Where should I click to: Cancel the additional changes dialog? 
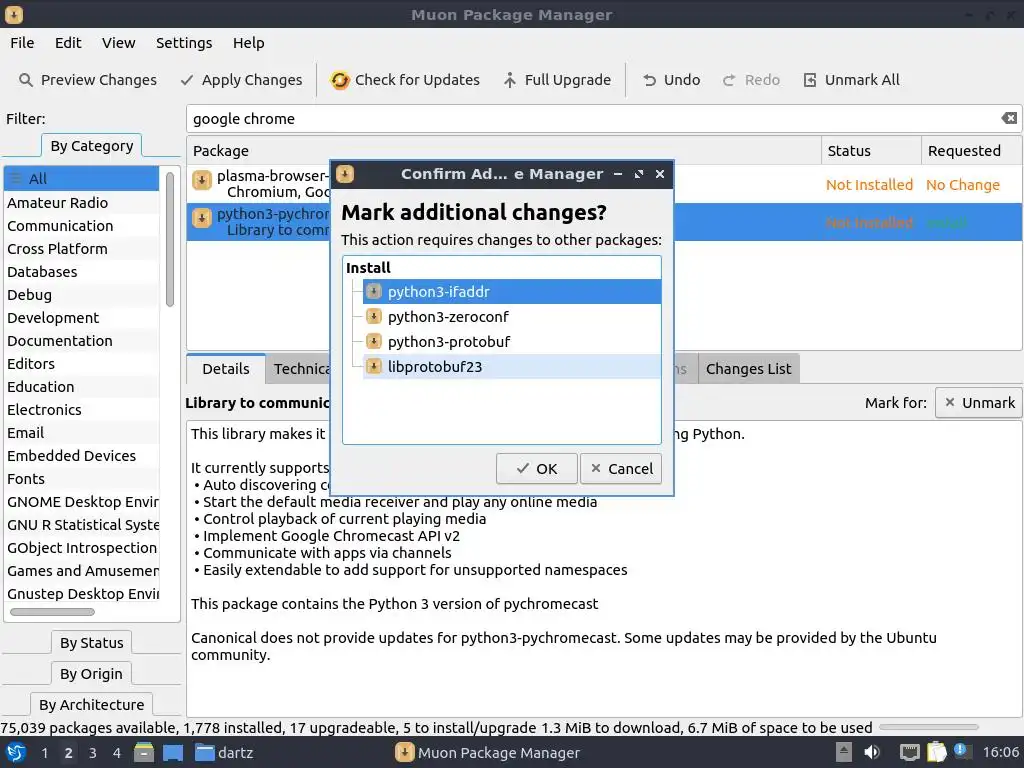[x=621, y=469]
